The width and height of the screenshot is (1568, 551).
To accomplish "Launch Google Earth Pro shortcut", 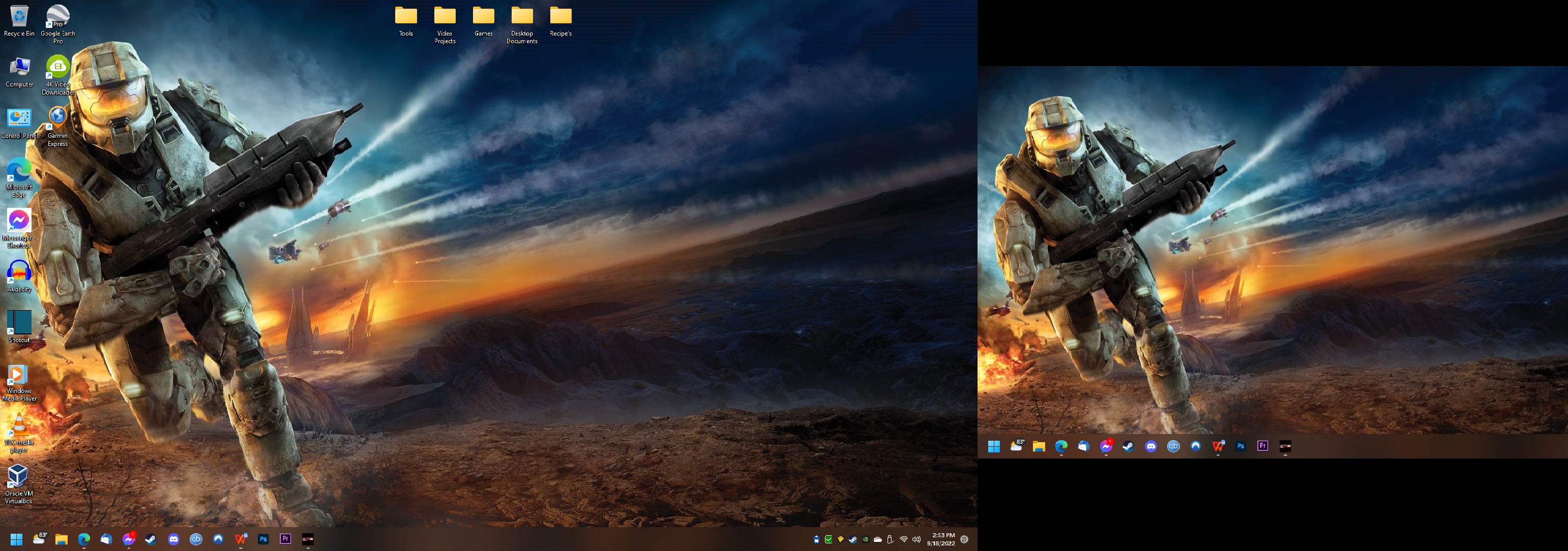I will 58,17.
